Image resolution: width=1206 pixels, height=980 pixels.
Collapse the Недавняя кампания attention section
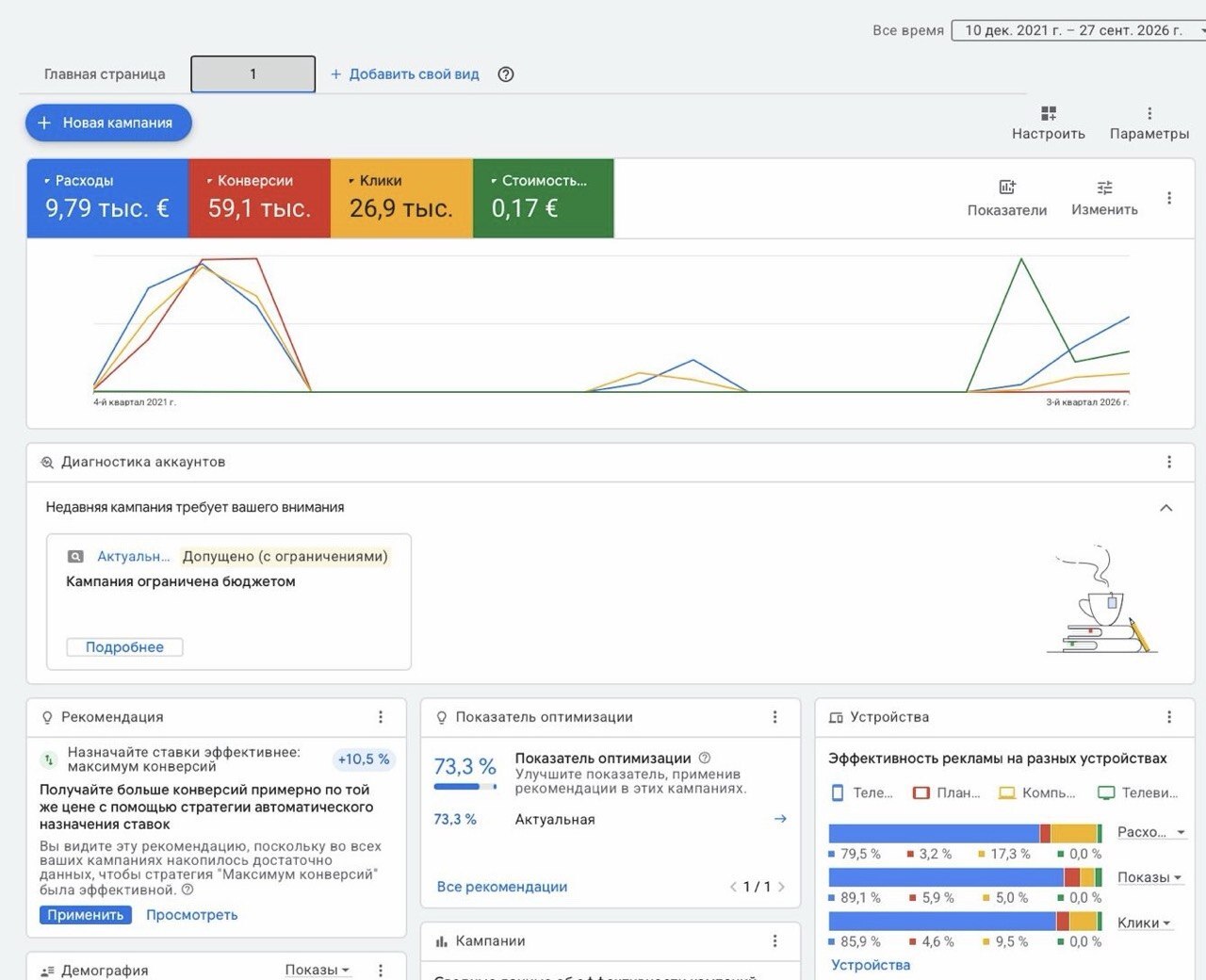pos(1165,507)
